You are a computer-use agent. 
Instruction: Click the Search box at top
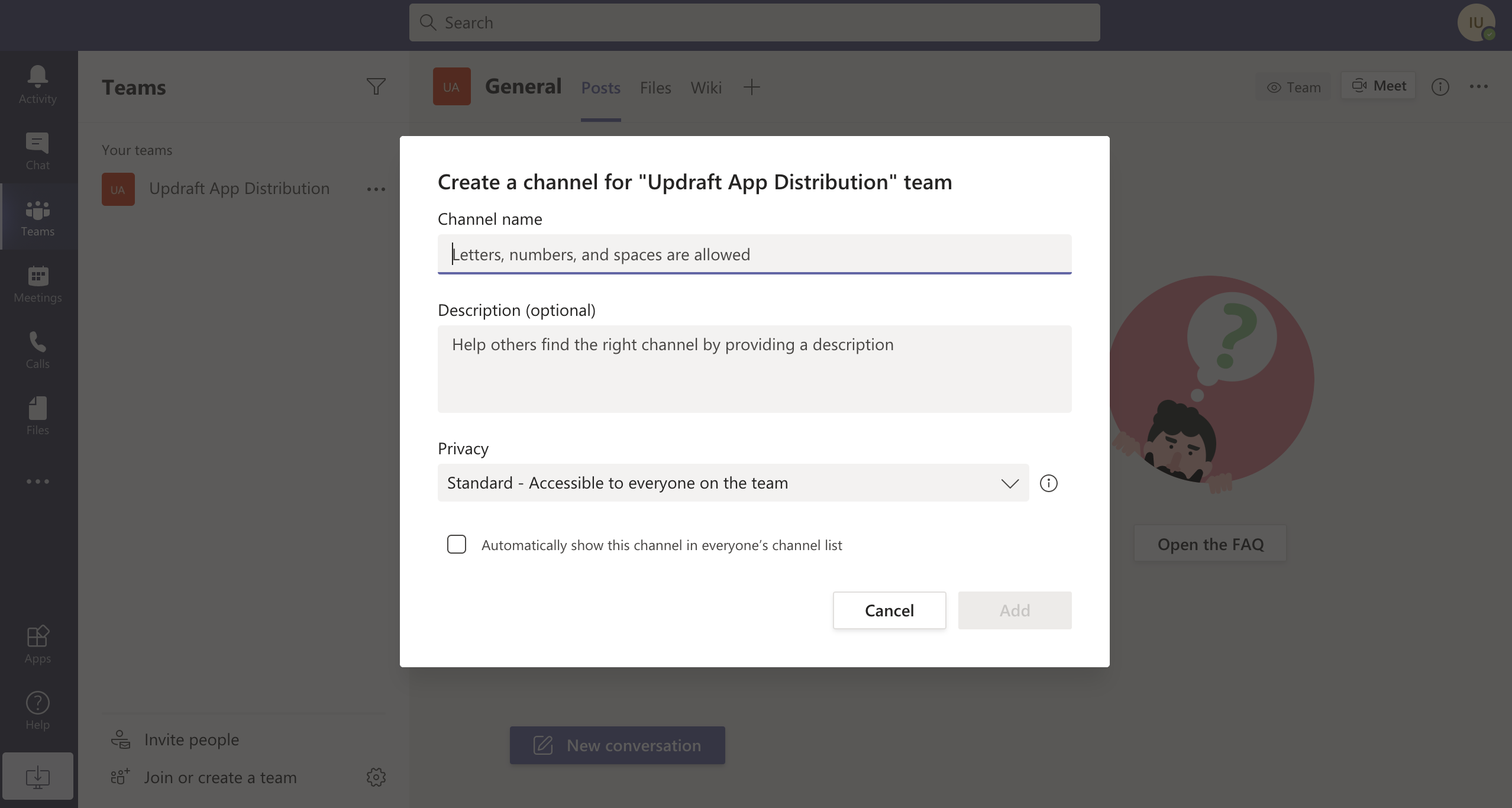point(754,22)
